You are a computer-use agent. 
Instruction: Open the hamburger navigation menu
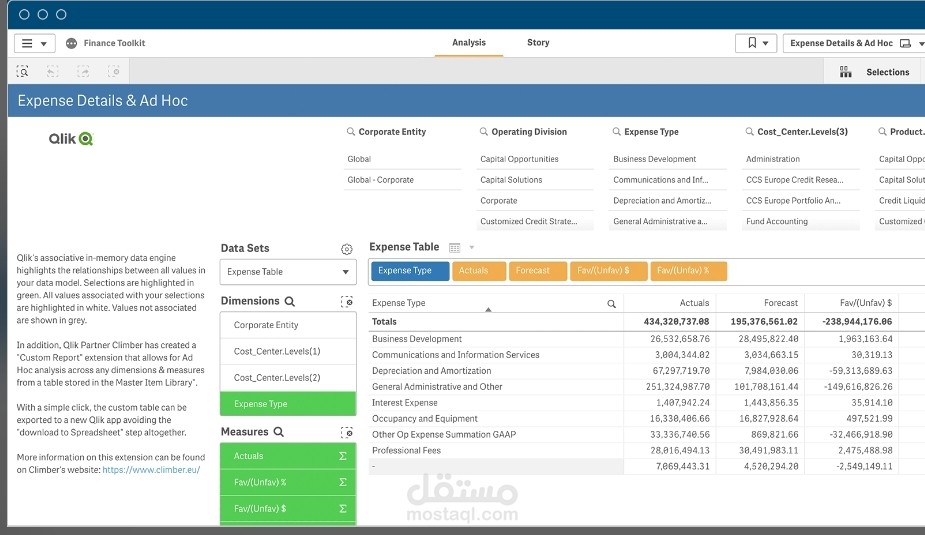(34, 43)
